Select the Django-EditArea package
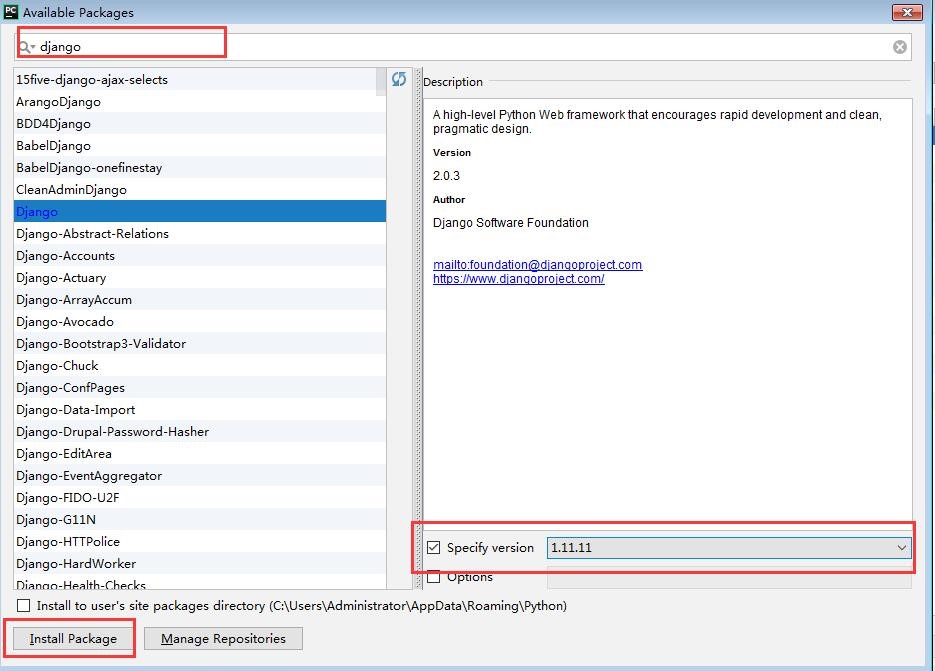Screen dimensions: 935x671 (x=200, y=454)
